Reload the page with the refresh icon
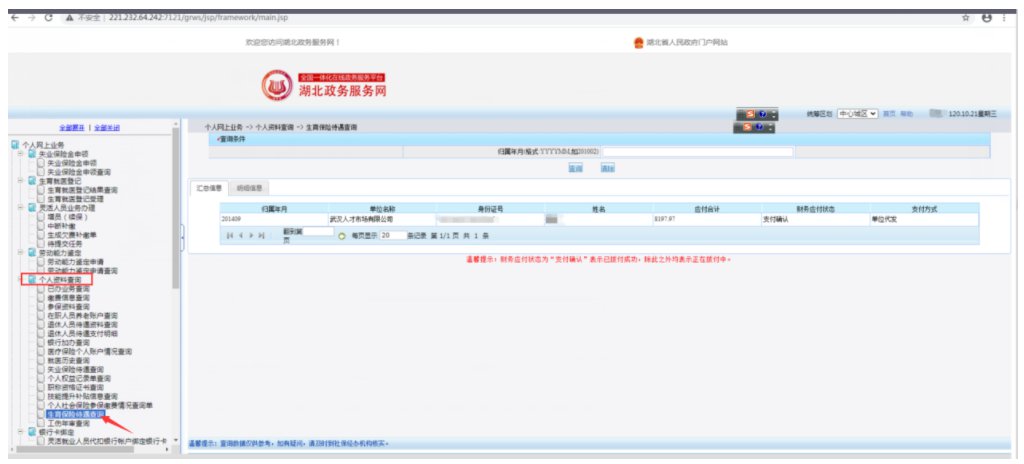This screenshot has width=1024, height=464. point(48,18)
